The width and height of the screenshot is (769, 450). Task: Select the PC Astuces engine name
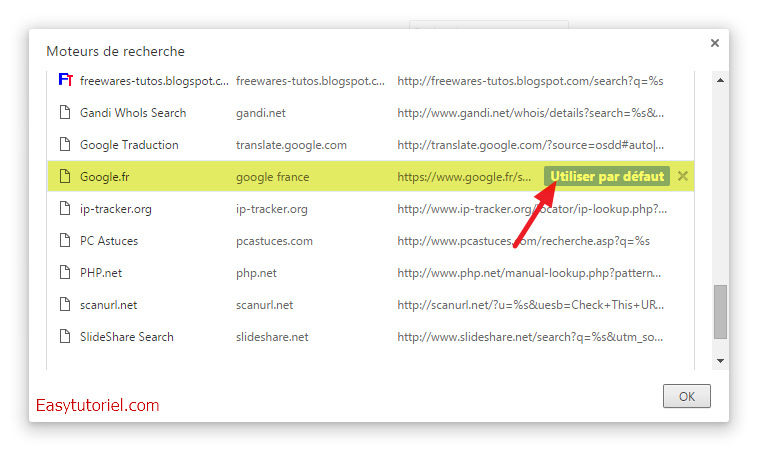(x=109, y=241)
